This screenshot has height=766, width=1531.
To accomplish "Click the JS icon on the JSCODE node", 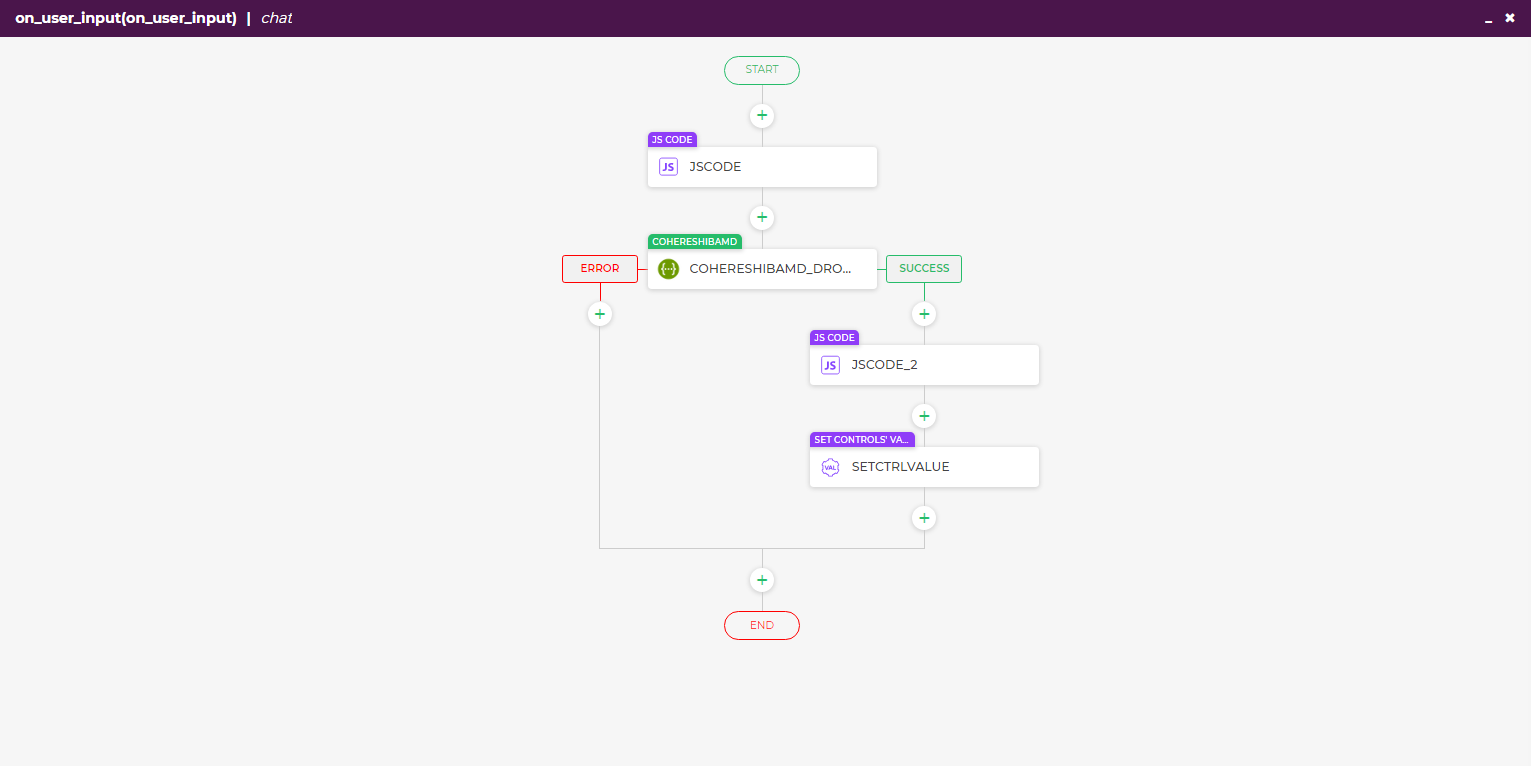I will pyautogui.click(x=668, y=167).
